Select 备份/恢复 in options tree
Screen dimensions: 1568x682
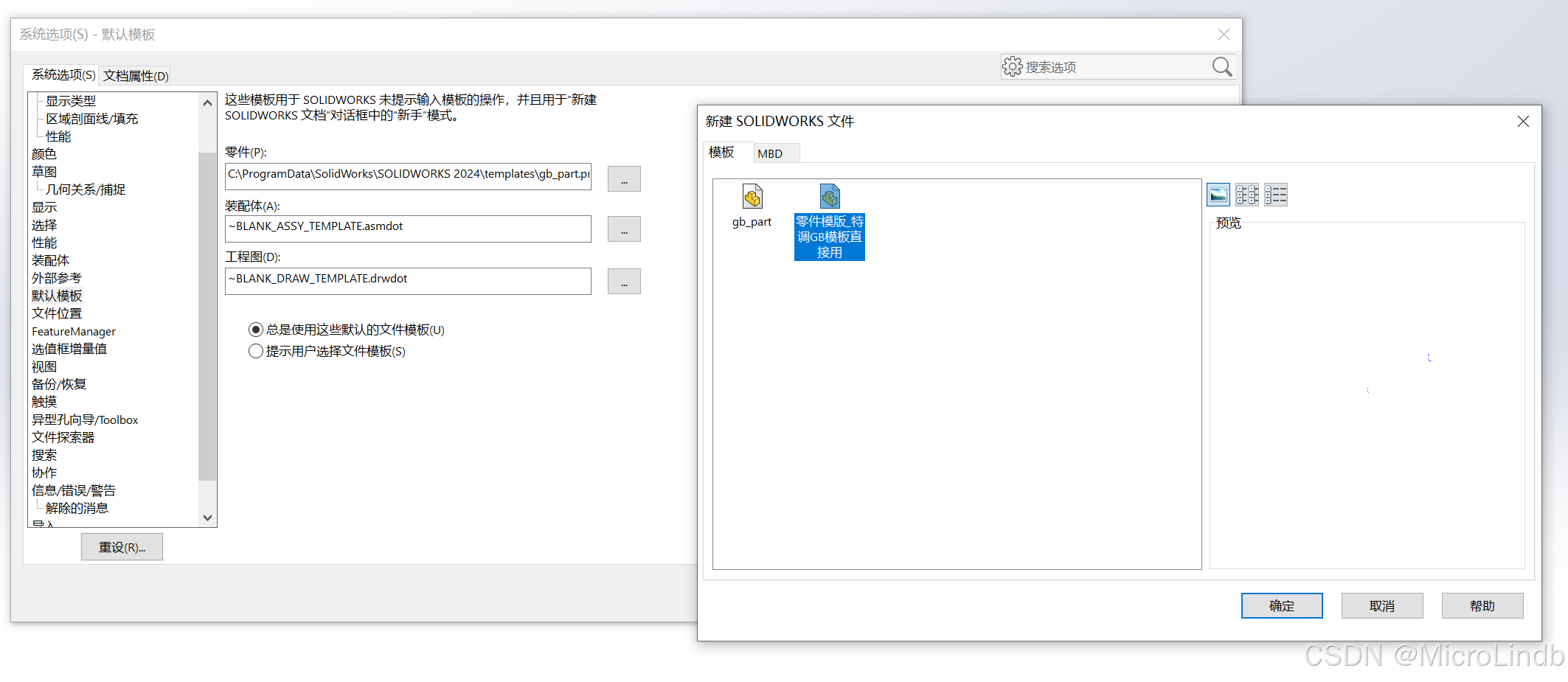[59, 384]
